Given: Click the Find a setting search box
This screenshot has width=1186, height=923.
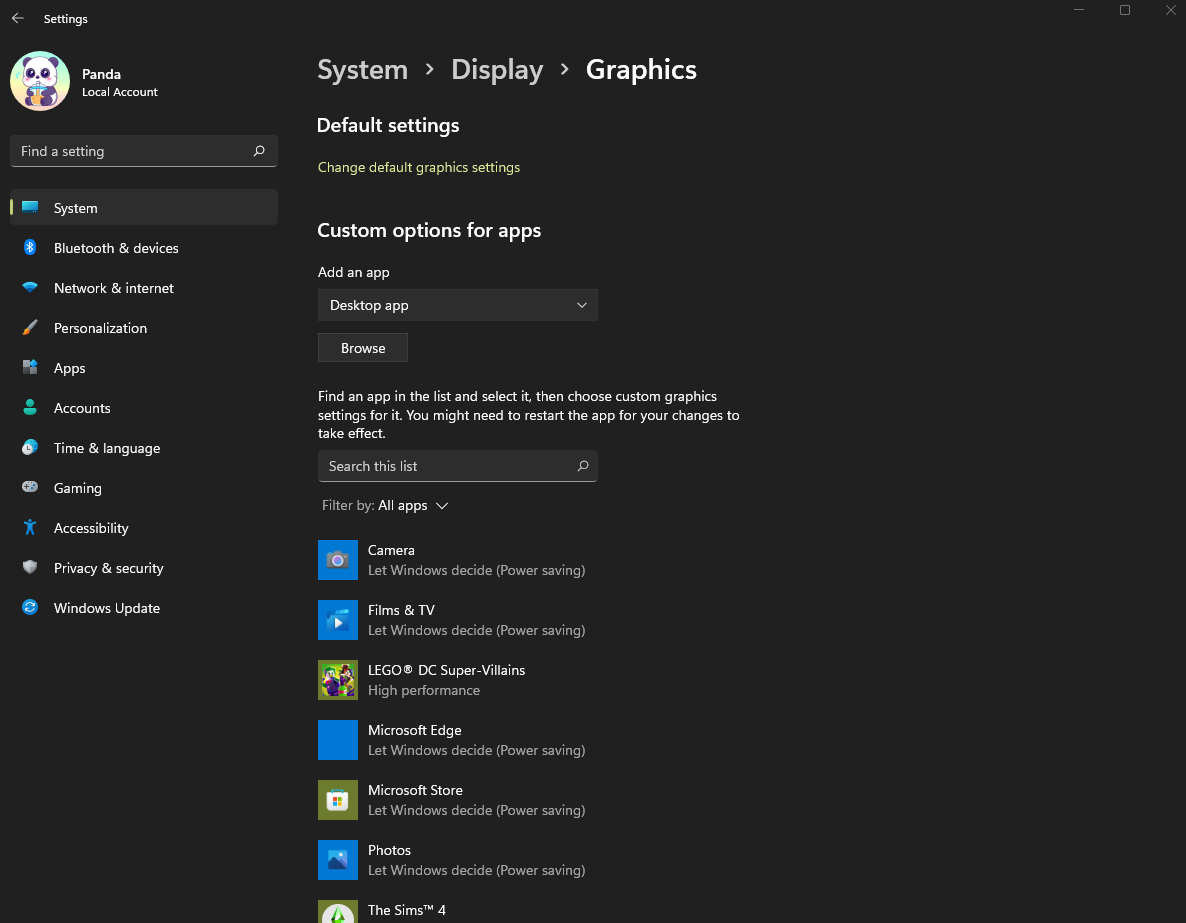Looking at the screenshot, I should (x=134, y=151).
